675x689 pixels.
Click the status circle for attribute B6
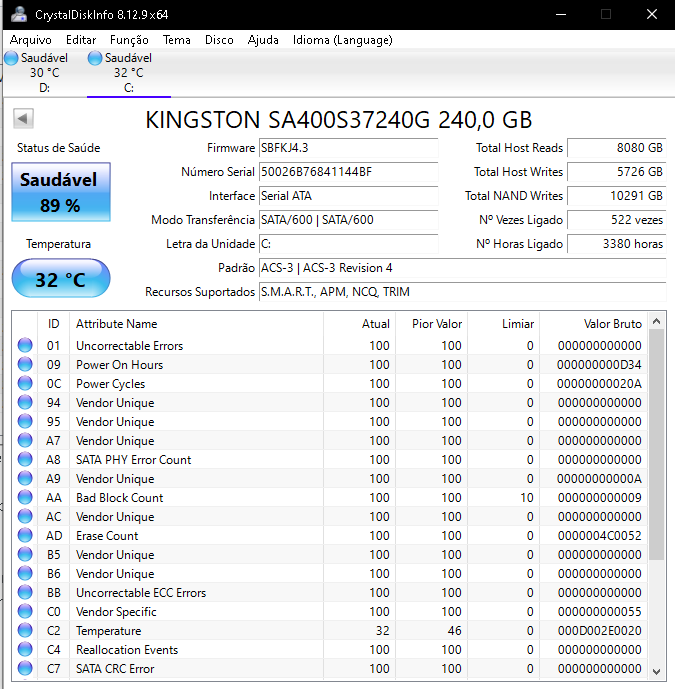[25, 573]
